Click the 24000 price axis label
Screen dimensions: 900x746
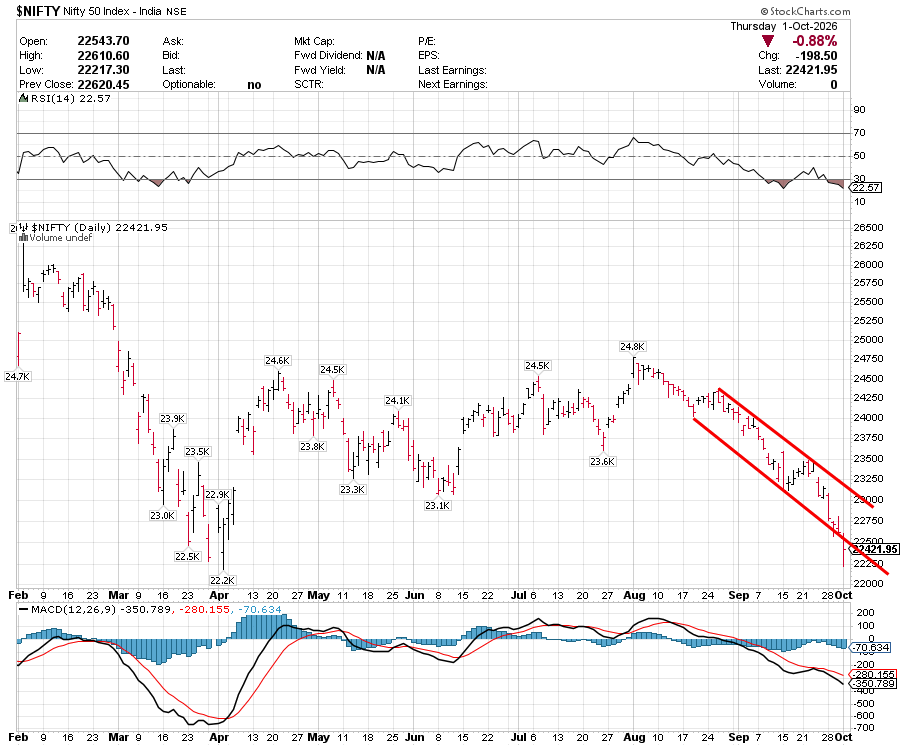868,417
